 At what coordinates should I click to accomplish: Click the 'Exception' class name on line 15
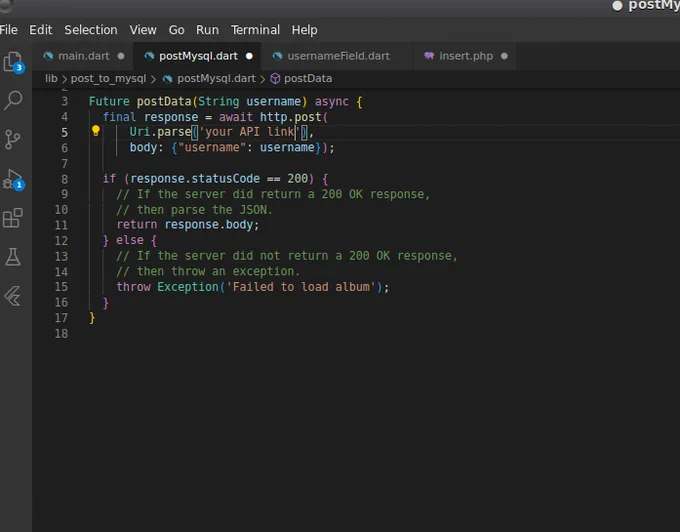[188, 287]
